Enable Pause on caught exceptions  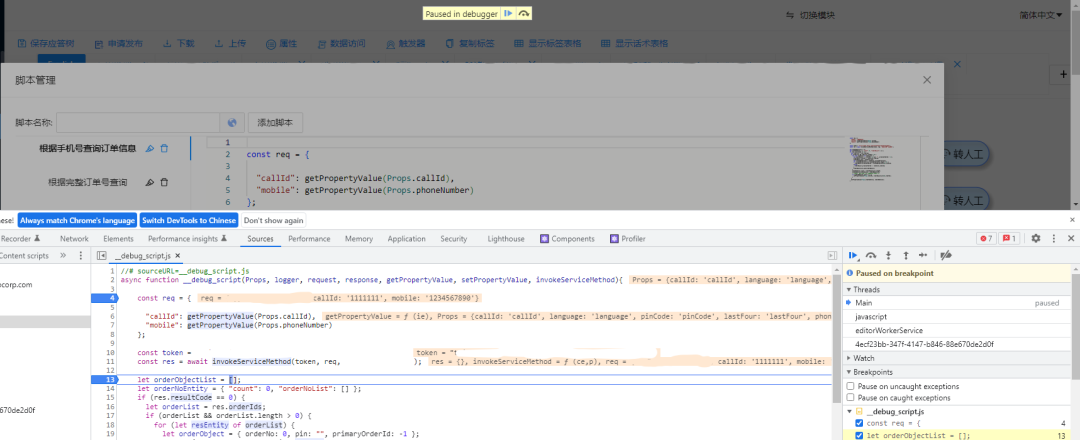point(851,398)
